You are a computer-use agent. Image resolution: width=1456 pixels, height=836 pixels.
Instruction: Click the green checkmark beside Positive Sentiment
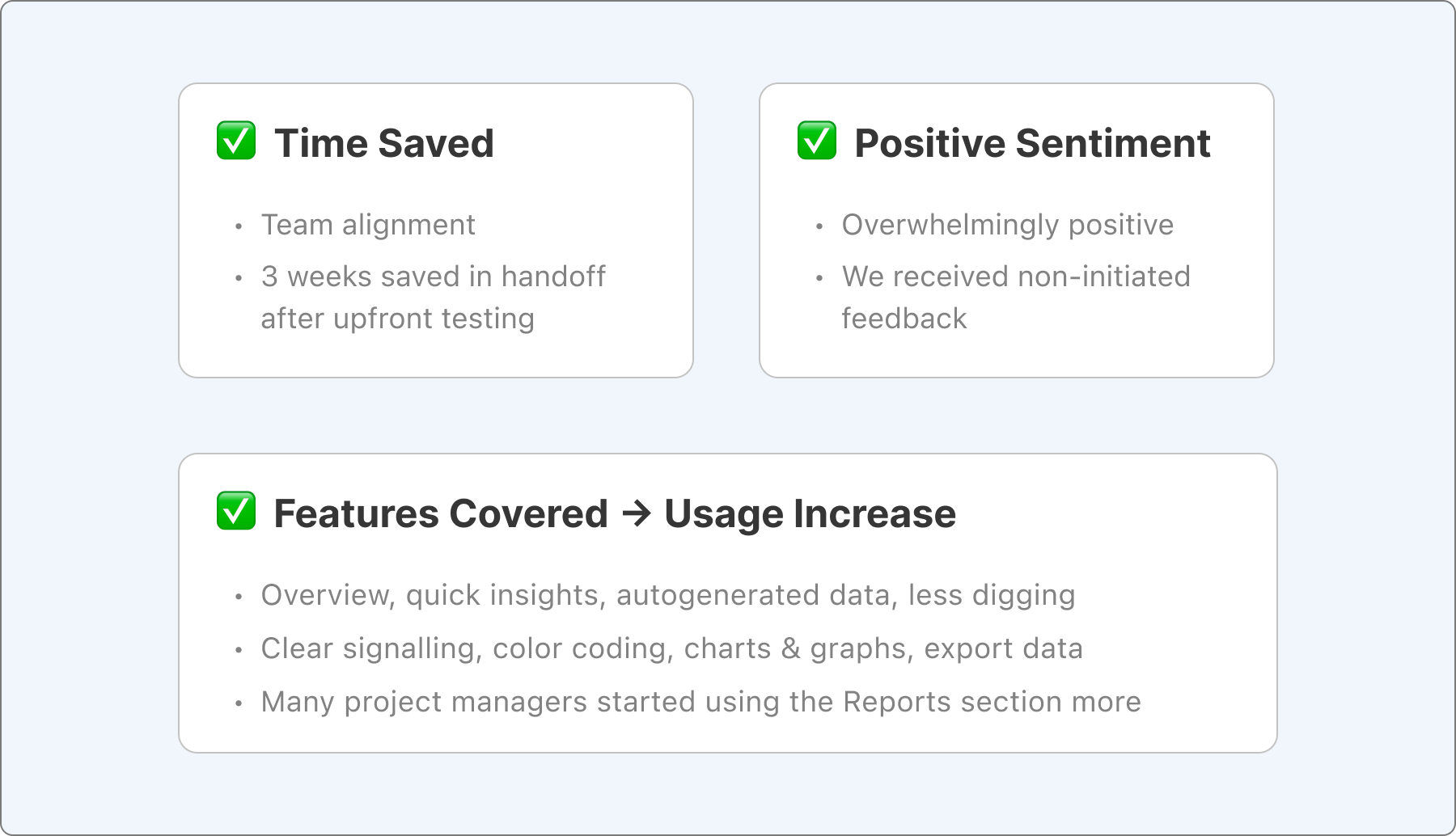817,141
